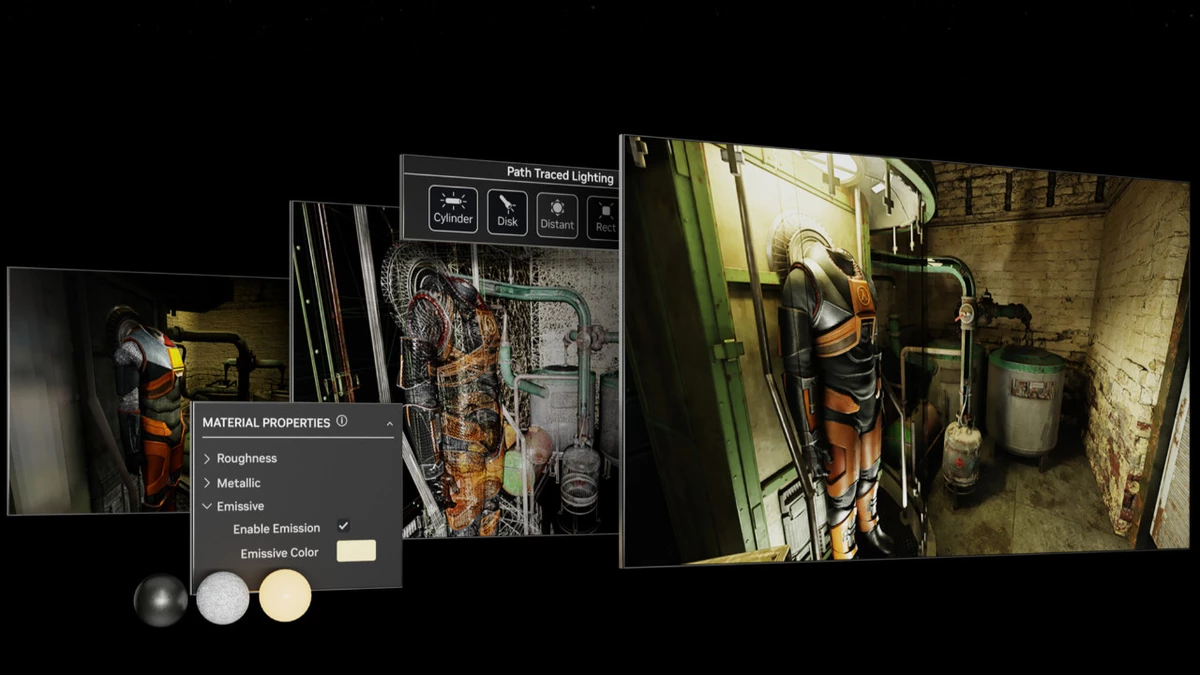This screenshot has width=1200, height=675.
Task: Toggle the Enable Emission checkbox
Action: 343,526
